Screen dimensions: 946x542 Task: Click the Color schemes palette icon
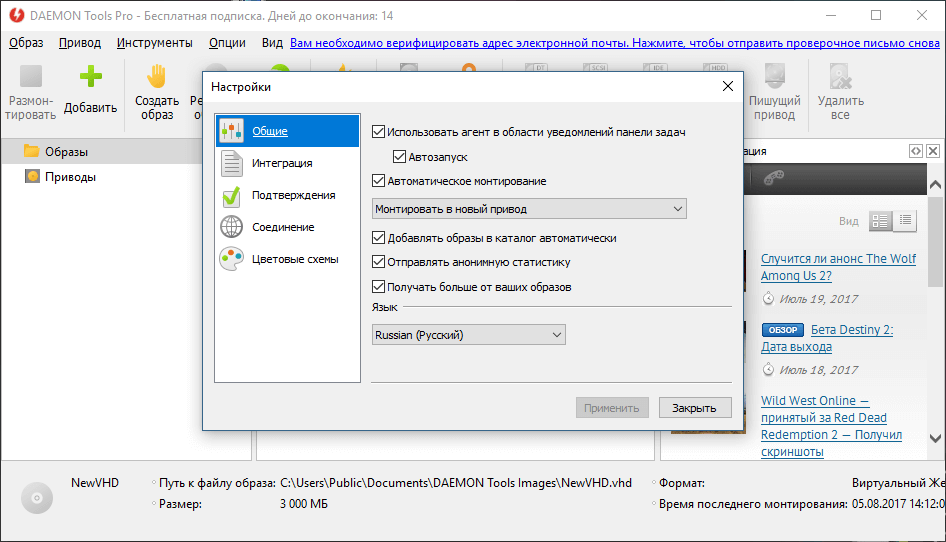coord(232,259)
